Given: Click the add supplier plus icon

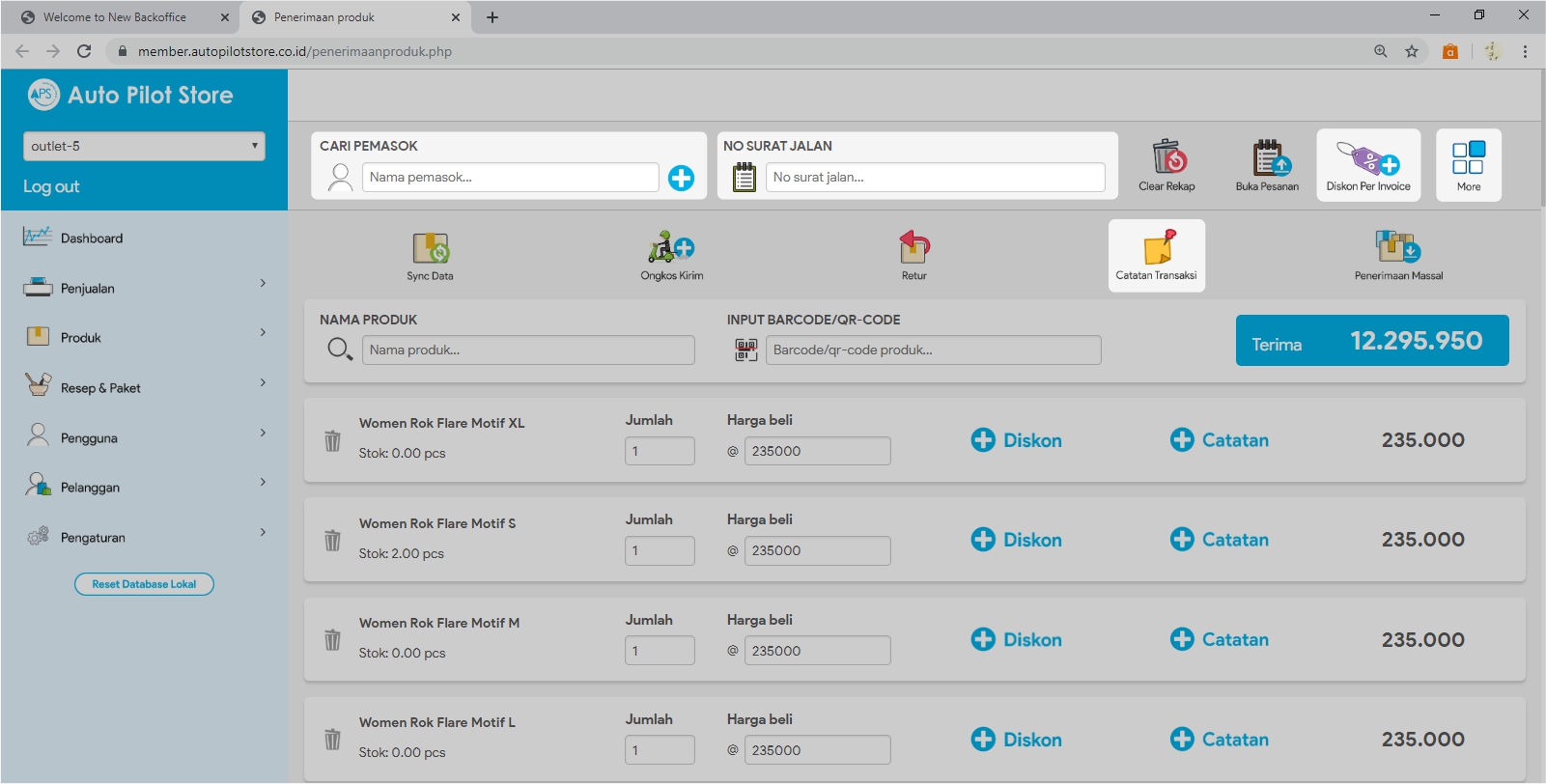Looking at the screenshot, I should (681, 178).
